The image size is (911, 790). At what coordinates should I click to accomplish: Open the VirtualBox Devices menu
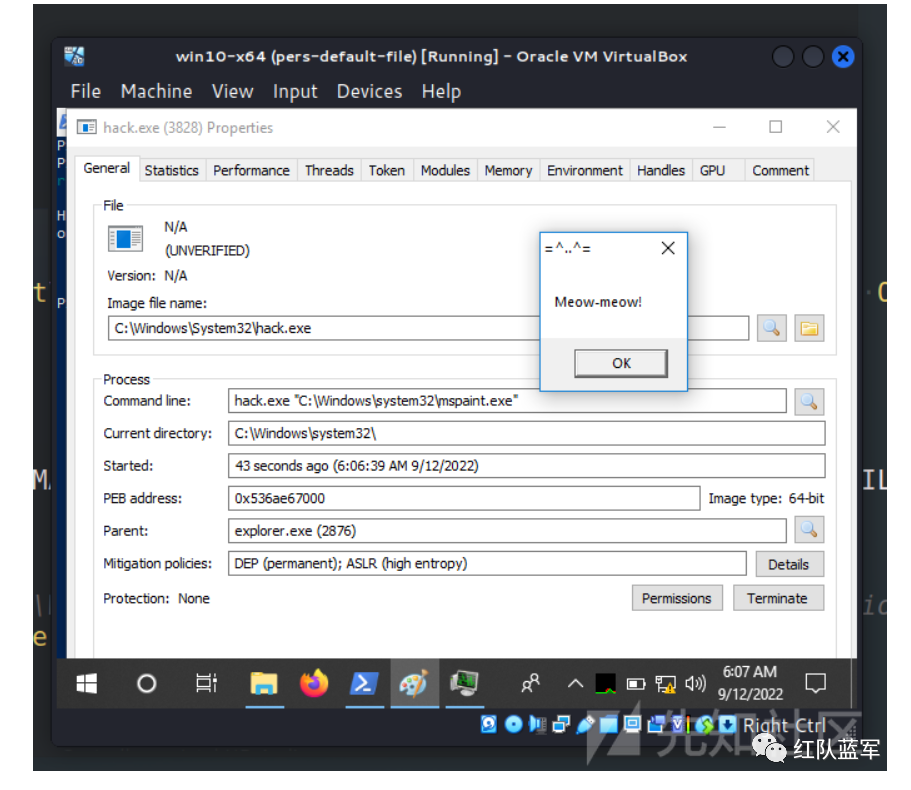coord(370,91)
